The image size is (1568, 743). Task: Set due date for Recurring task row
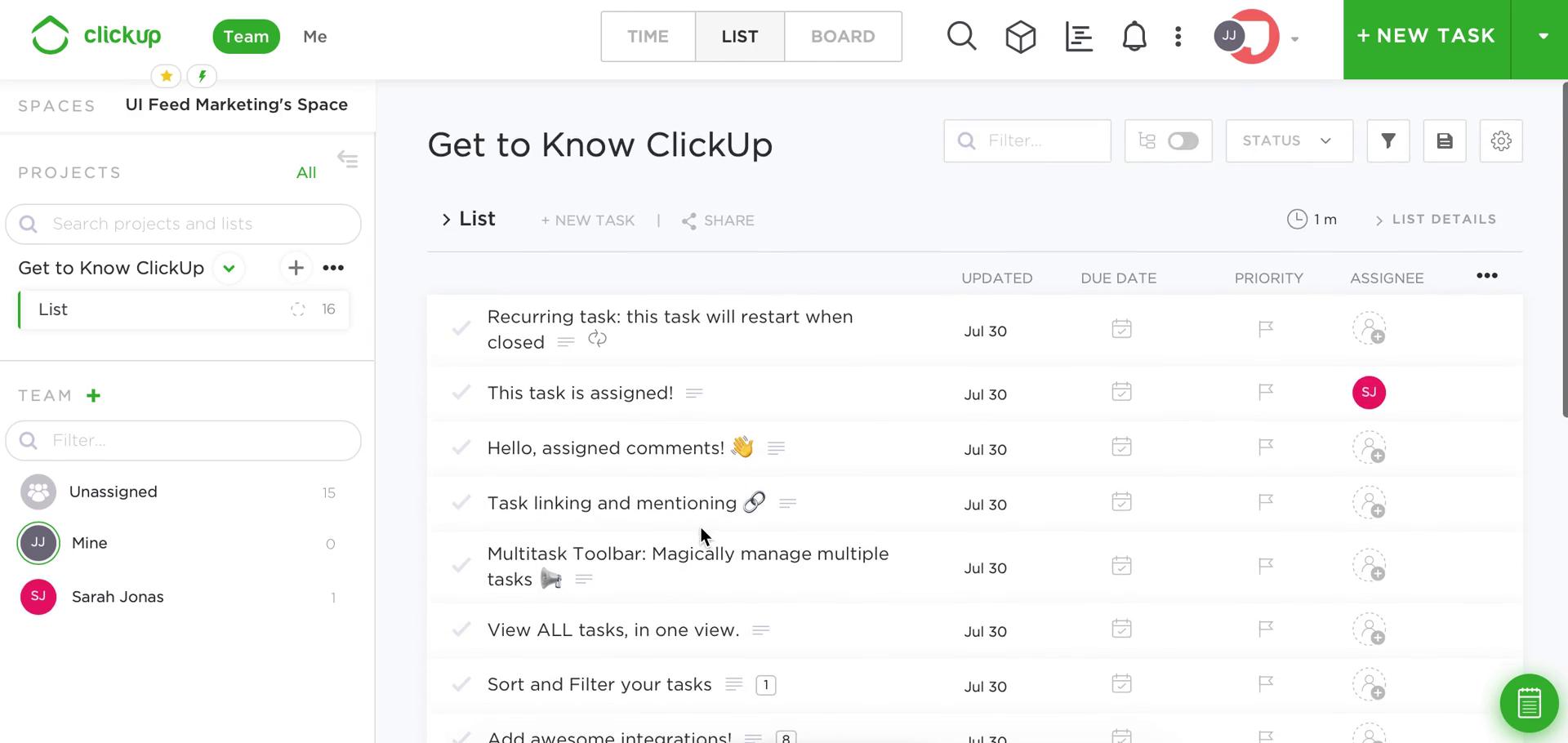point(1121,329)
